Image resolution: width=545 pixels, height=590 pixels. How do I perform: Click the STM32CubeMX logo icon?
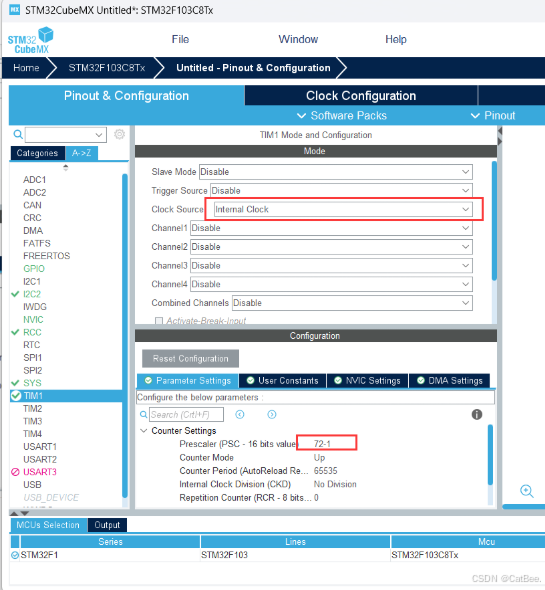pyautogui.click(x=31, y=40)
